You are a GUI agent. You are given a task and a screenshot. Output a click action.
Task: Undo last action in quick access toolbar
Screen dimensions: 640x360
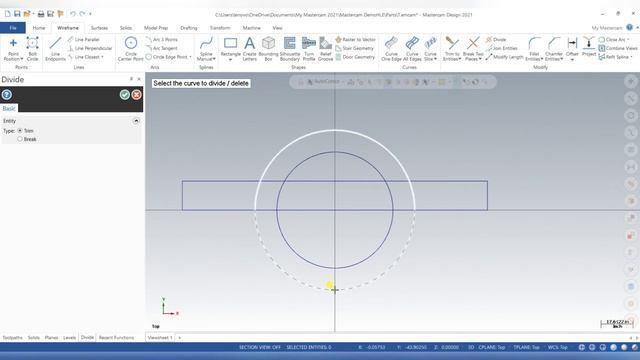pyautogui.click(x=72, y=14)
